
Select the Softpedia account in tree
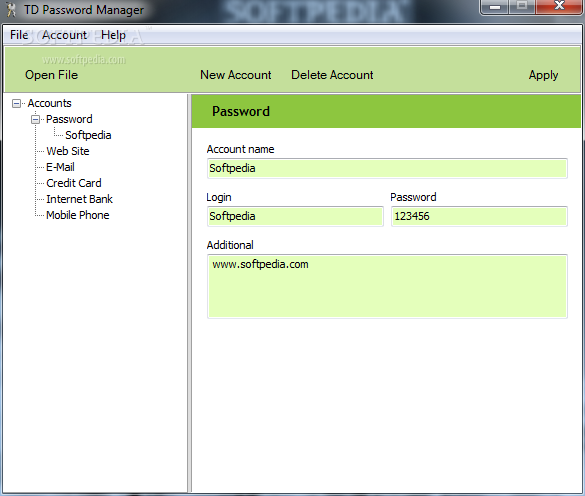(x=88, y=135)
